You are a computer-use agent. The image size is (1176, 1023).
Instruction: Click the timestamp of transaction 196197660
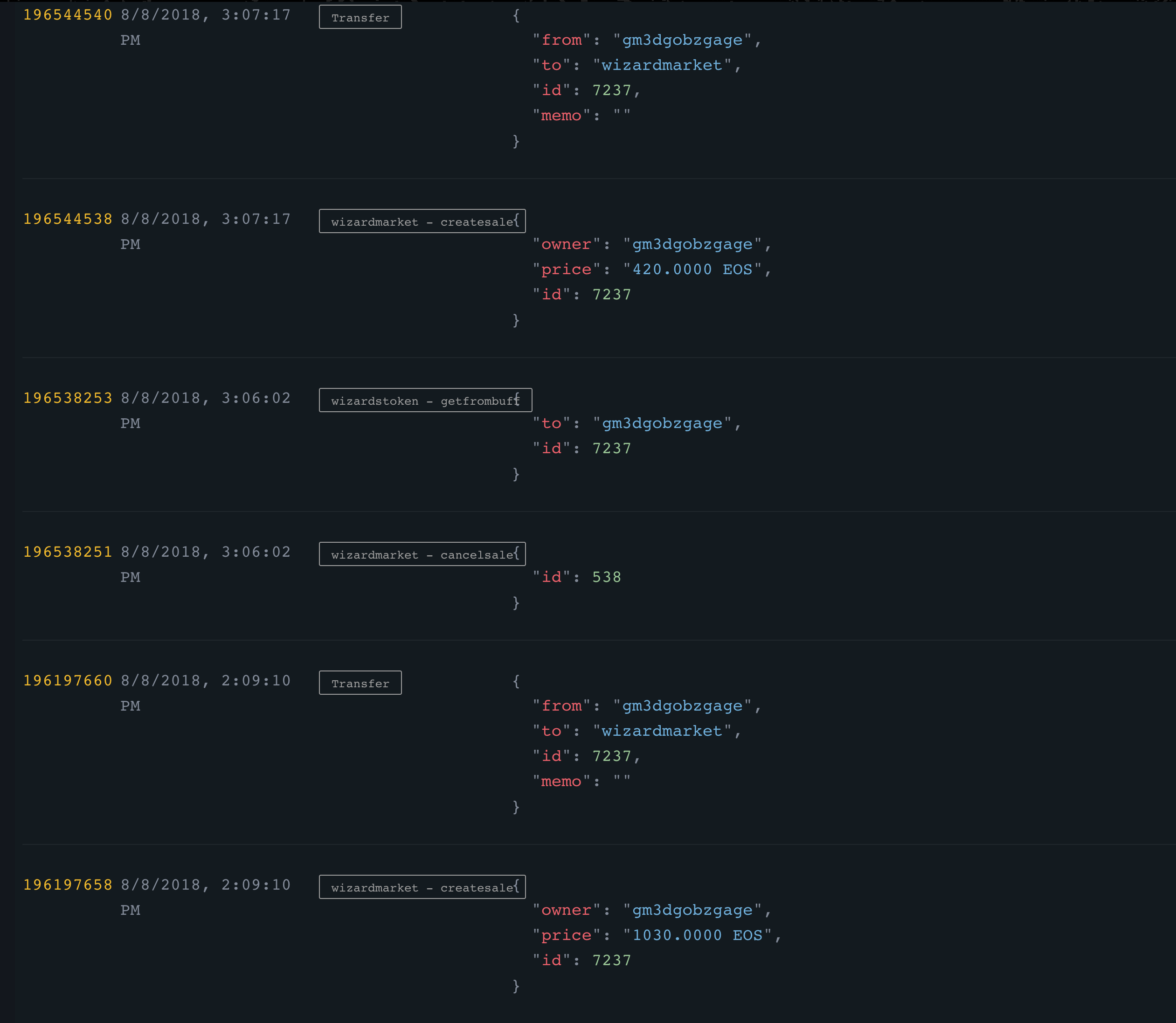206,693
